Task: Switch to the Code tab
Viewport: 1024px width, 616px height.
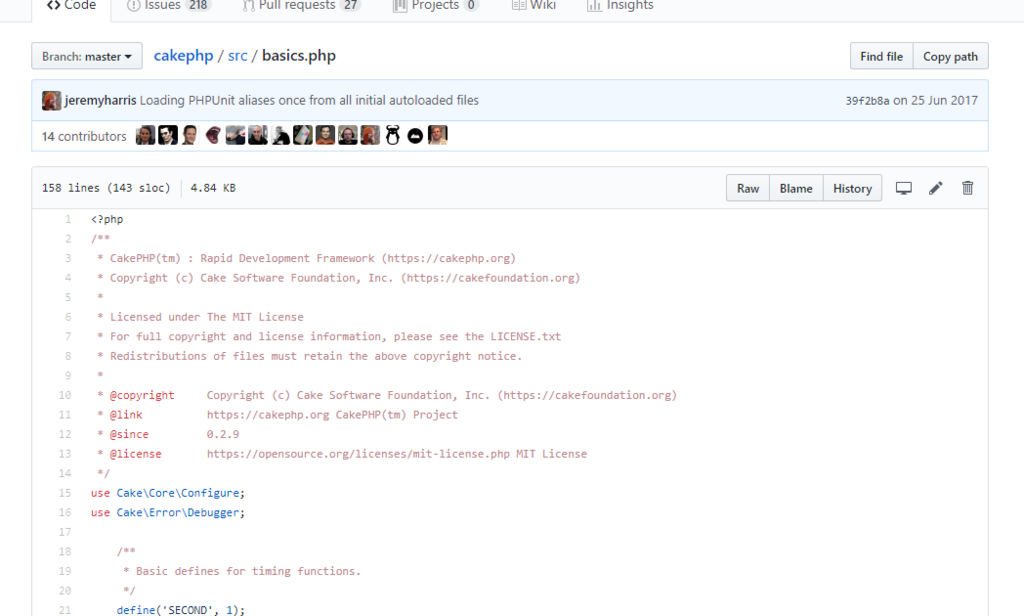Action: tap(71, 6)
